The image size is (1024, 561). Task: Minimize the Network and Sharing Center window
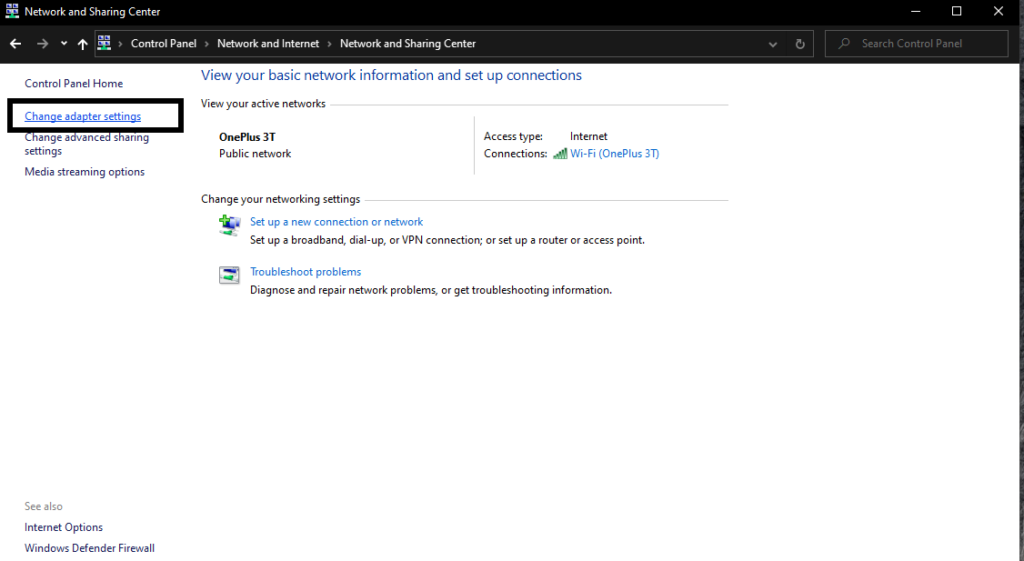916,11
